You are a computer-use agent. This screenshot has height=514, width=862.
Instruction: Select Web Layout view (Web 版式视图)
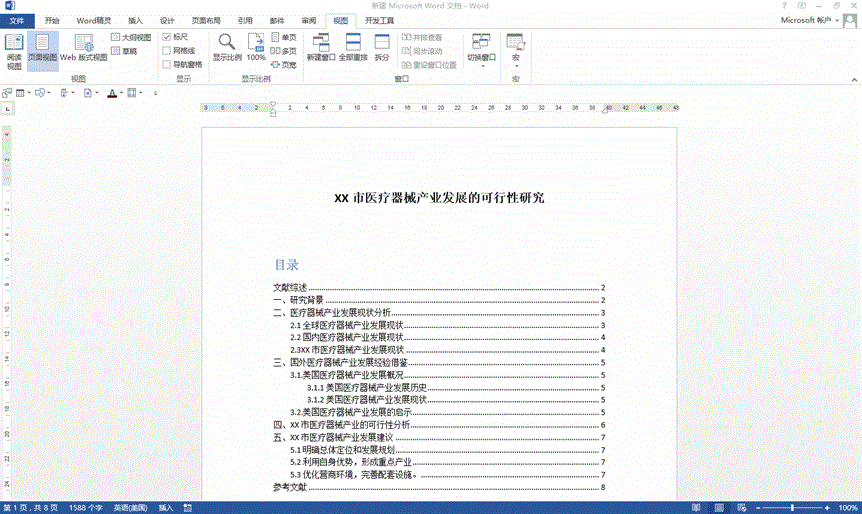click(x=82, y=48)
